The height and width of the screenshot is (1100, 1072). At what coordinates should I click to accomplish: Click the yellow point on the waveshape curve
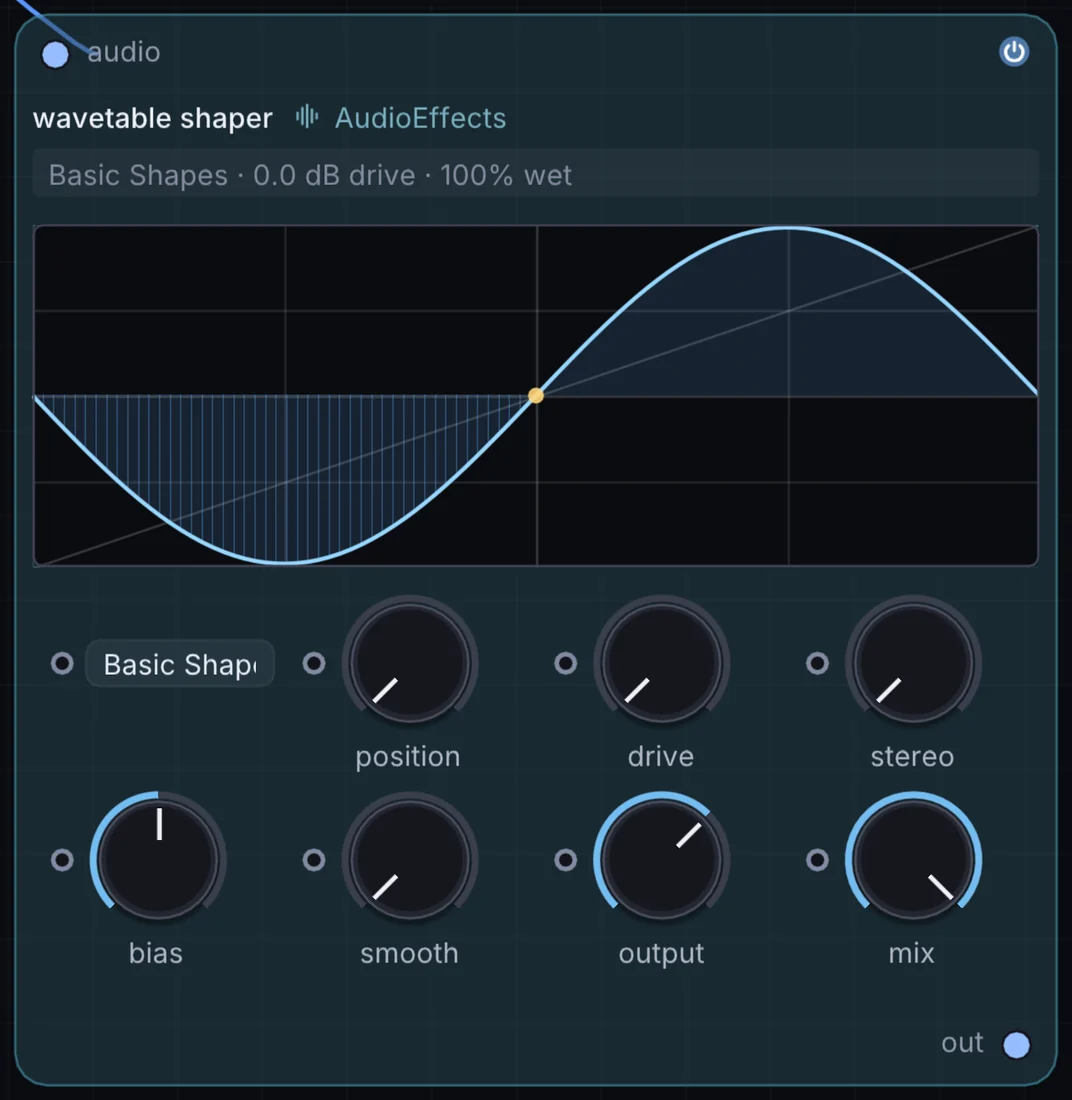536,396
